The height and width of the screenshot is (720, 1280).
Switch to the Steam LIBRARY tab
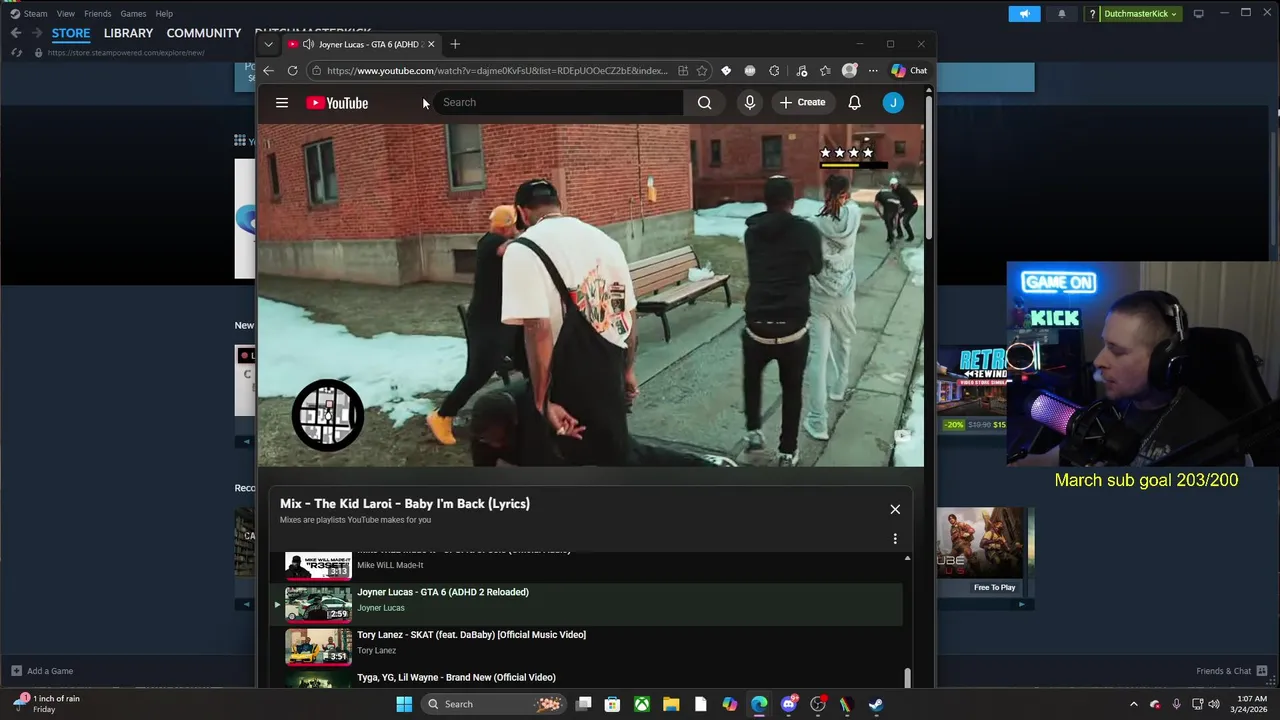128,33
